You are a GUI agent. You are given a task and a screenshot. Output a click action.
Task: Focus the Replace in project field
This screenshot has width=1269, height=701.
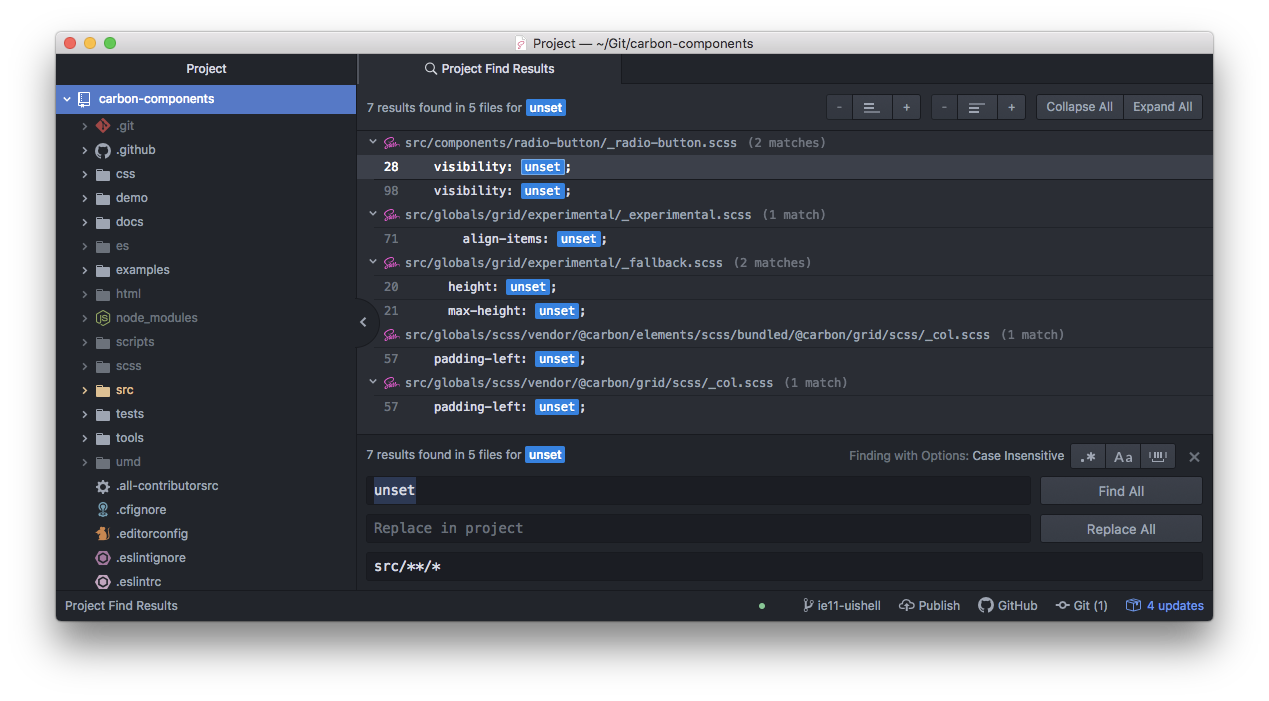pyautogui.click(x=698, y=528)
